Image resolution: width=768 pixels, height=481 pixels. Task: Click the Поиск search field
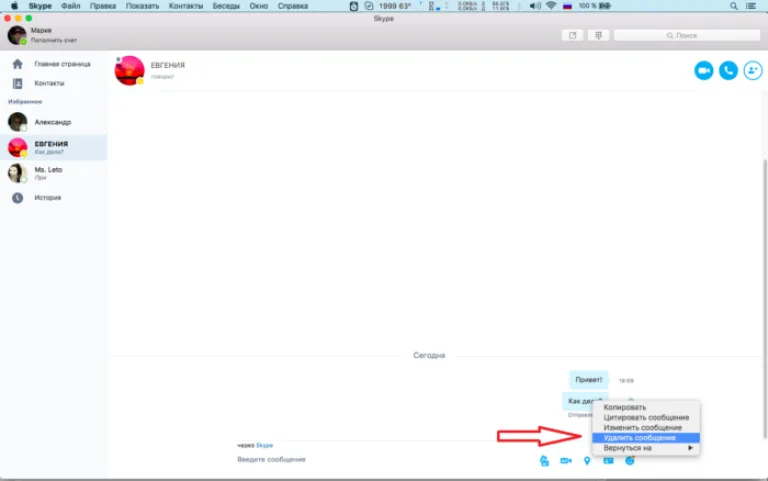[x=687, y=35]
